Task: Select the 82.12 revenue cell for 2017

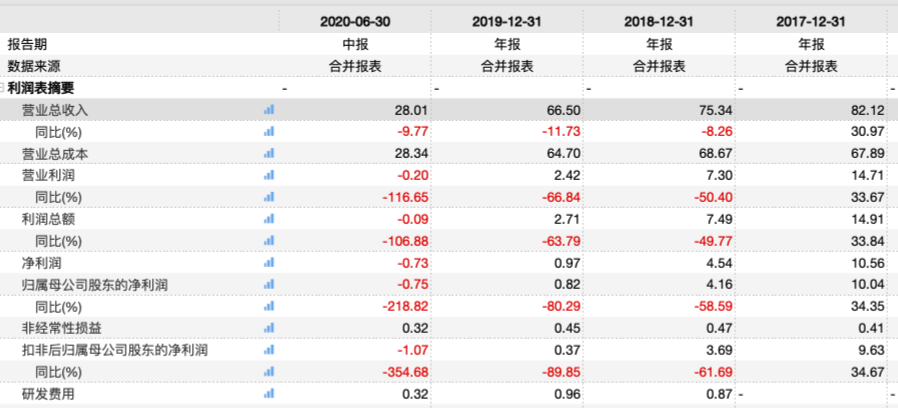Action: (869, 110)
